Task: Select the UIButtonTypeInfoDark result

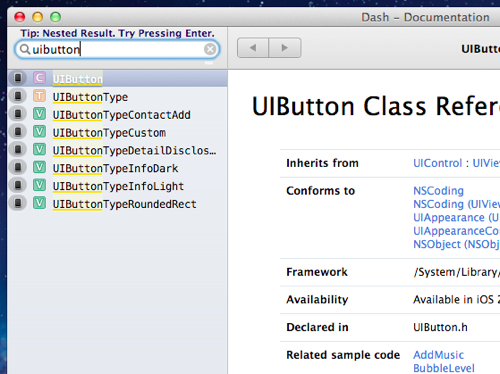Action: (x=117, y=168)
